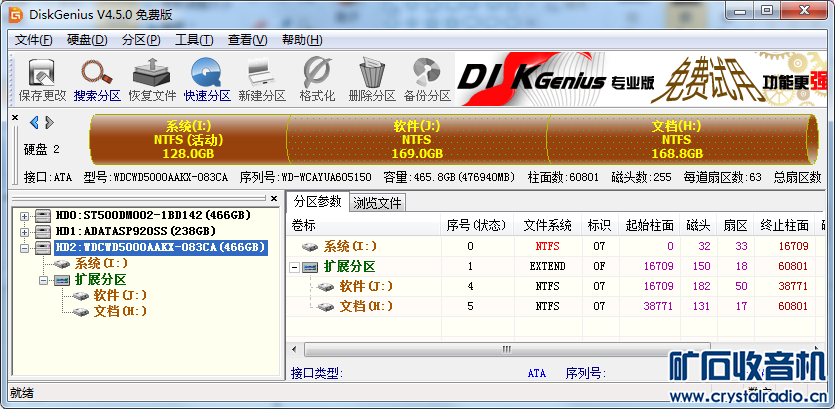
Task: Open the 硬盘(D) menu
Action: (x=87, y=40)
